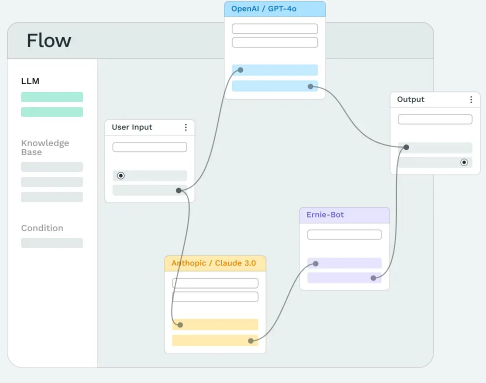Click the Ernie-Bot node output connector dot
The image size is (486, 383).
coord(373,278)
